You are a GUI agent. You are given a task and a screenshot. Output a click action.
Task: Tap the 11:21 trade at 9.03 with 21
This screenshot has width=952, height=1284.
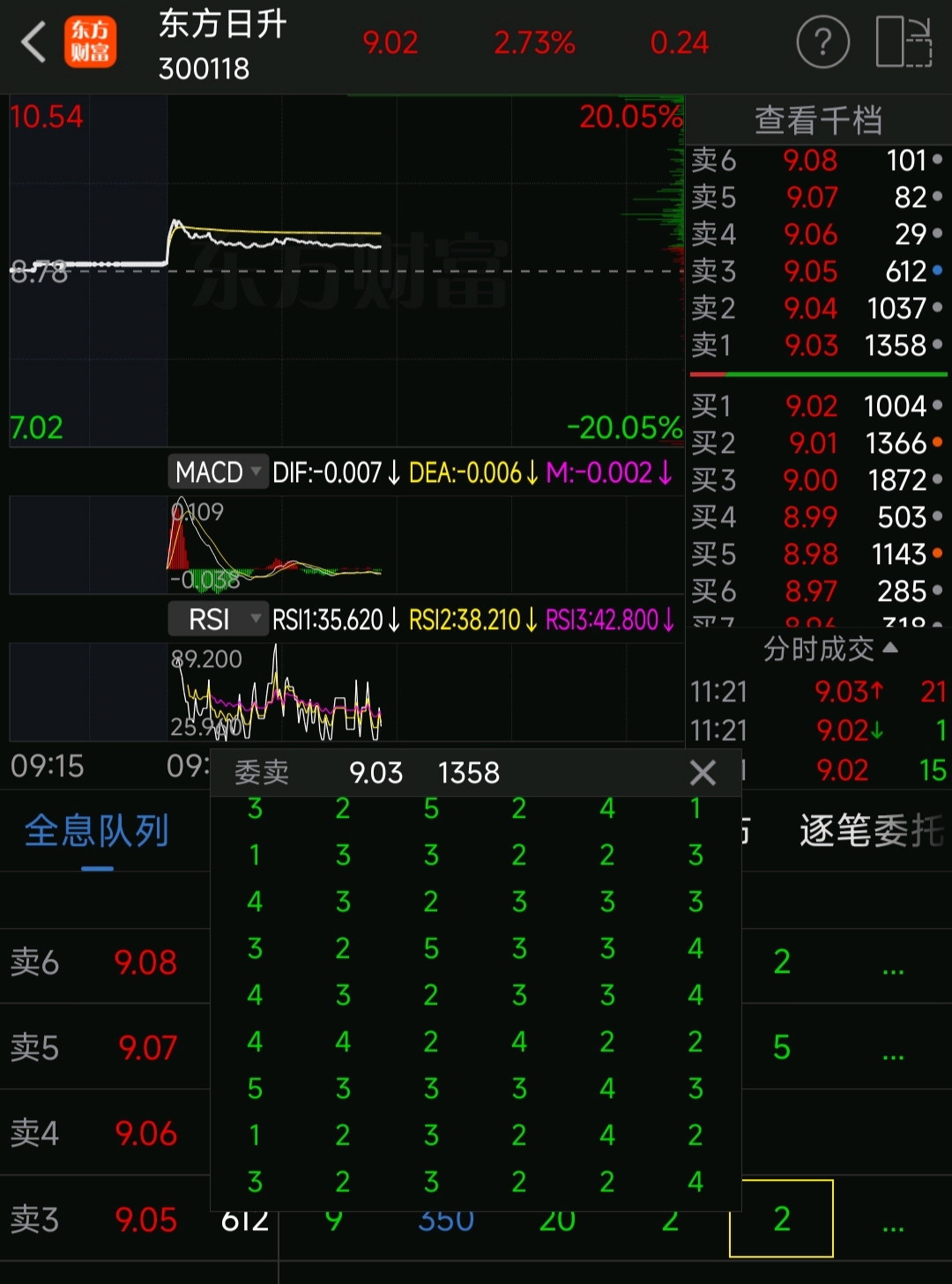tap(818, 692)
